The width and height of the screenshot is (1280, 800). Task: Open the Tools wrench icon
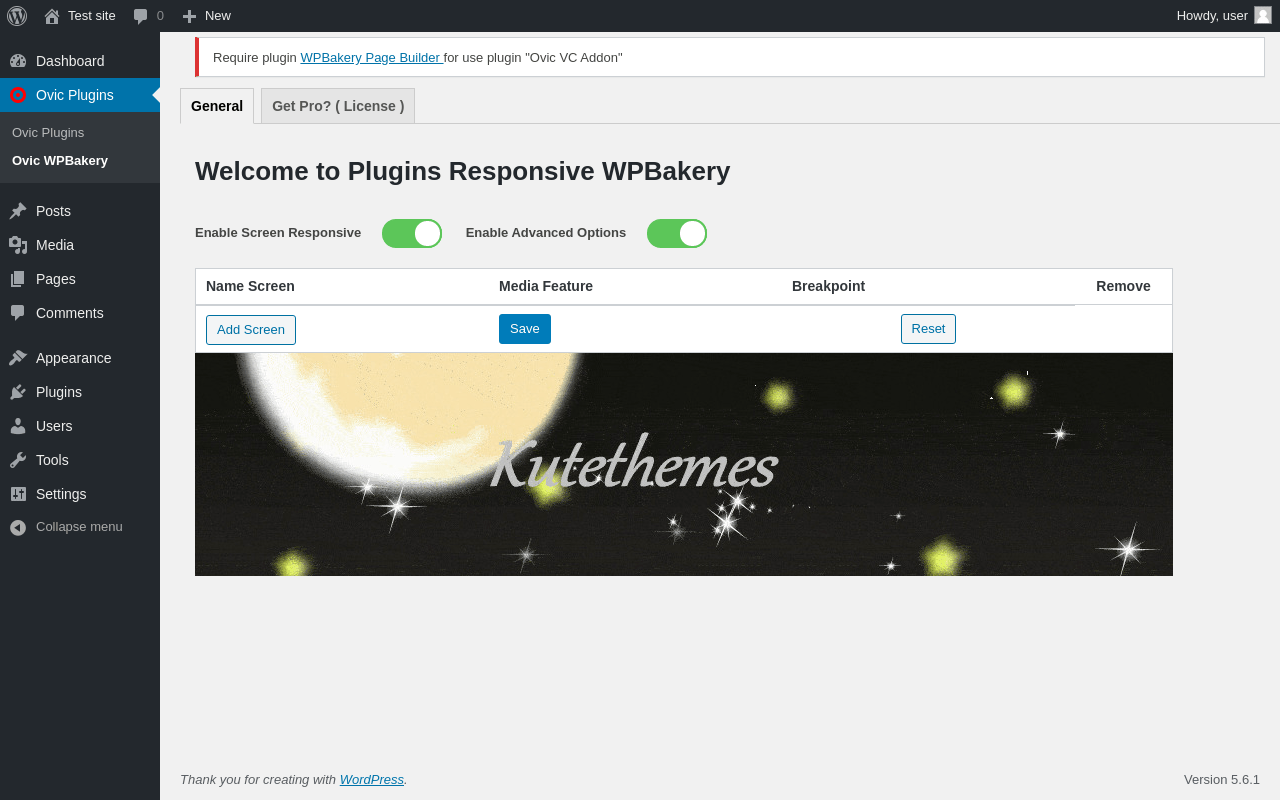(x=18, y=460)
